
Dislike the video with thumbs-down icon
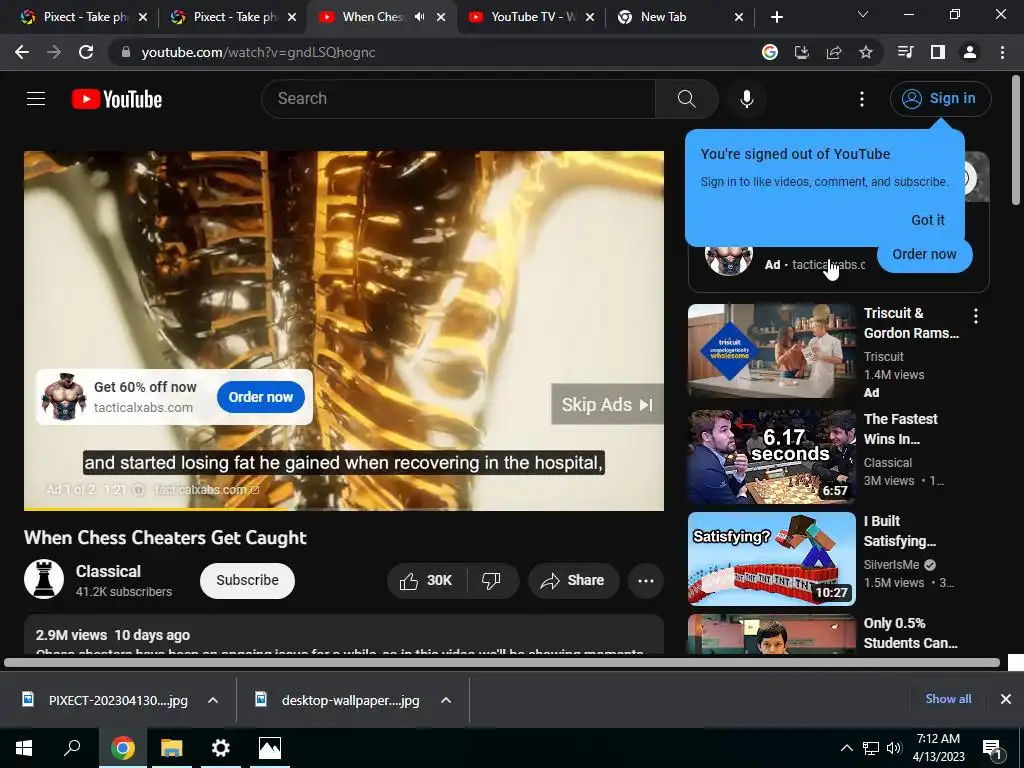[x=491, y=581]
